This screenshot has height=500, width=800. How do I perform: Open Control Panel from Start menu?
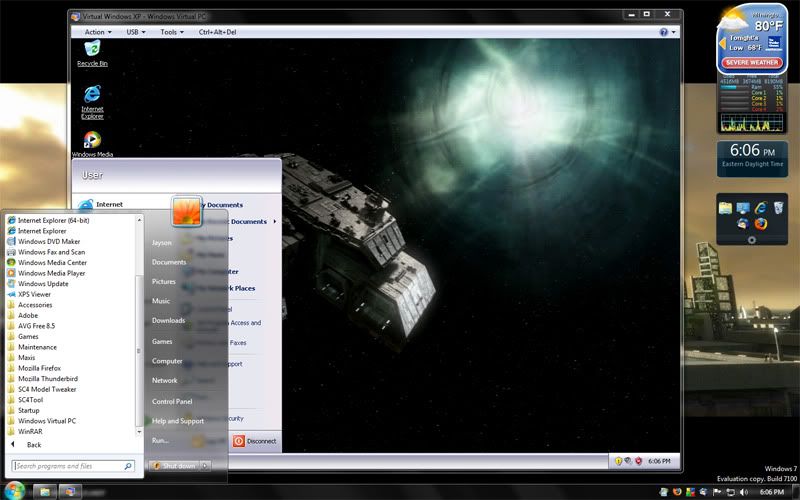pyautogui.click(x=172, y=402)
